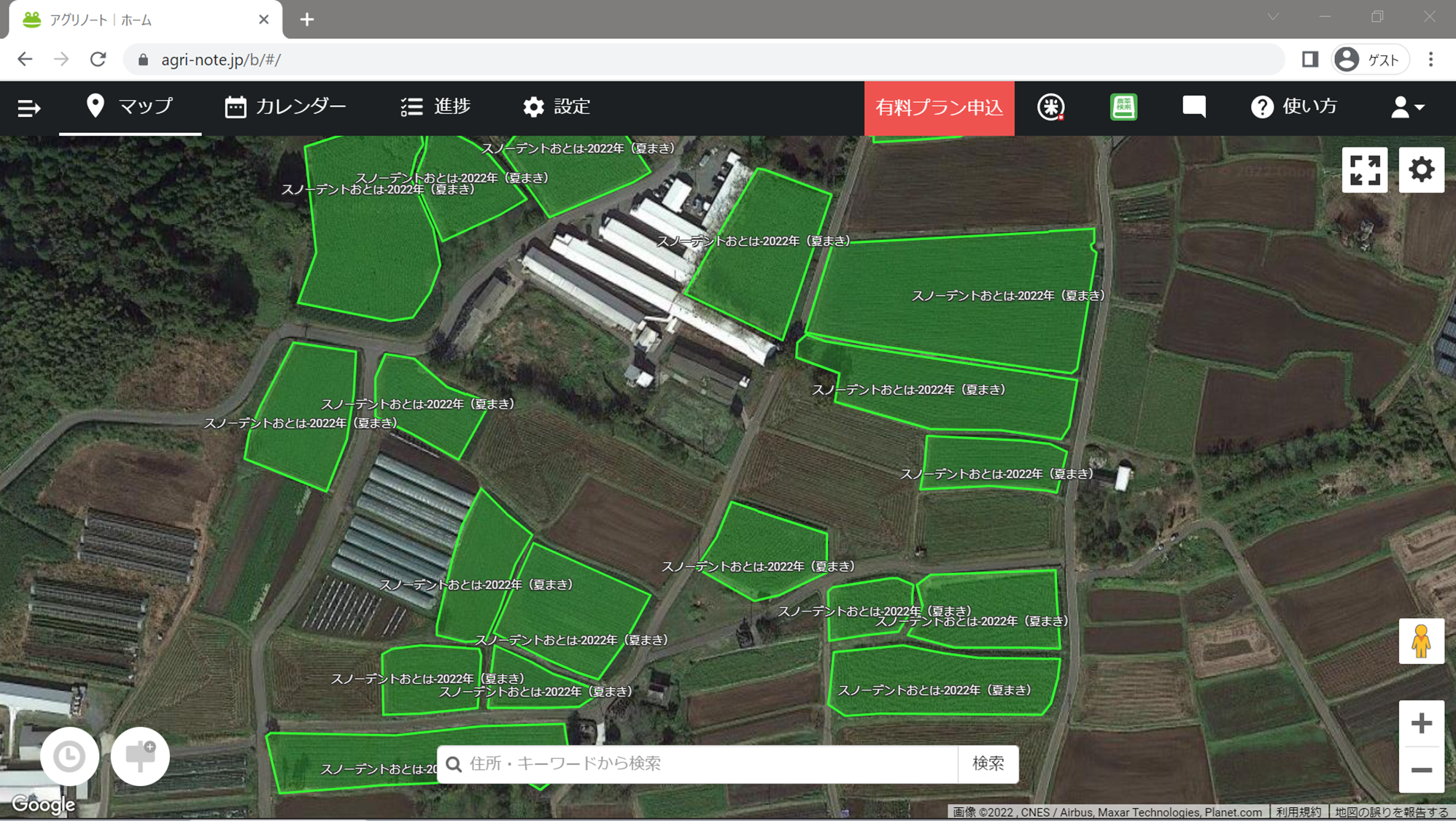The width and height of the screenshot is (1456, 821).
Task: Toggle fullscreen map view
Action: click(x=1364, y=170)
